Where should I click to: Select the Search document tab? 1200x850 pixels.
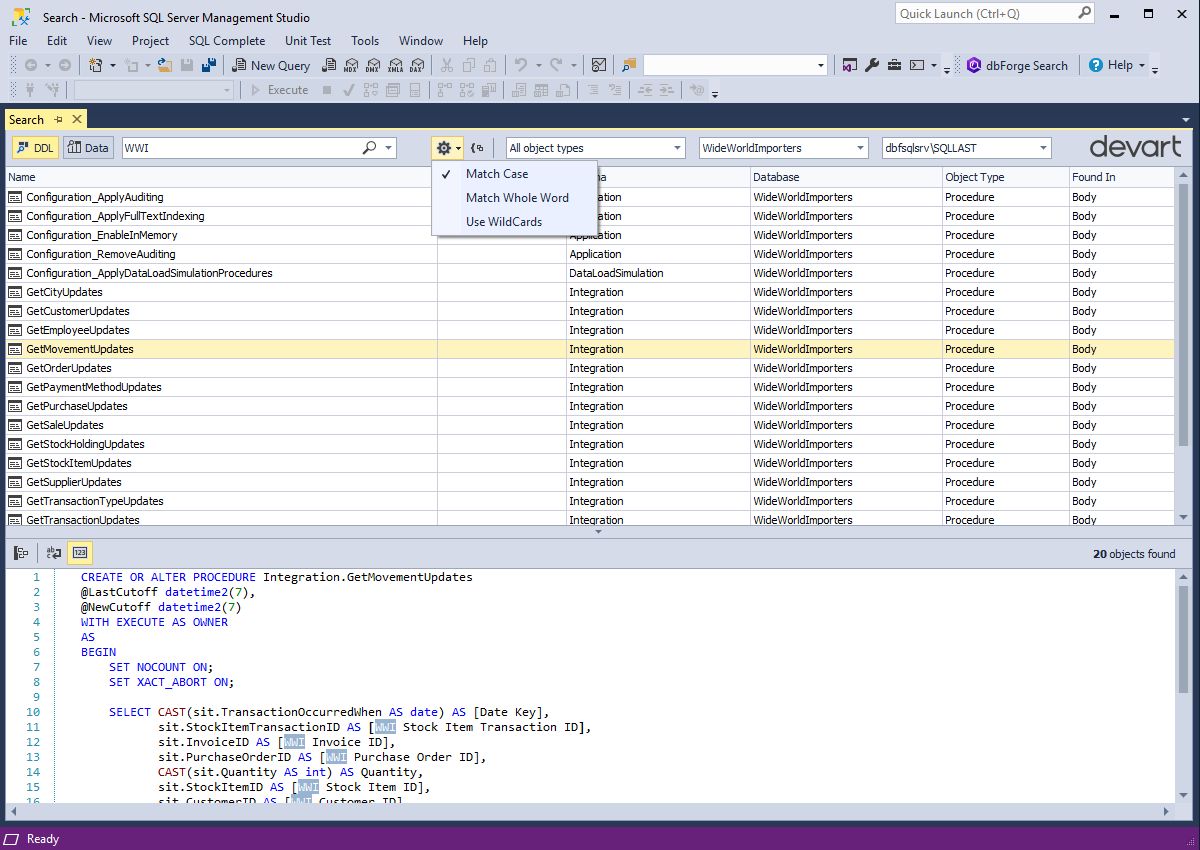[x=26, y=118]
